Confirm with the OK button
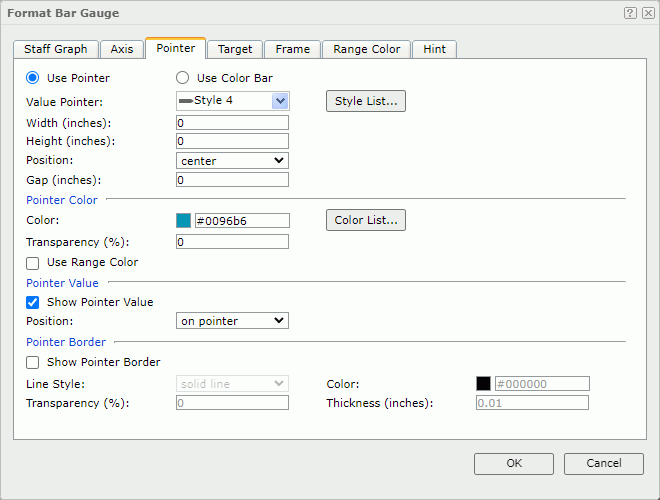The image size is (660, 500). pyautogui.click(x=514, y=464)
